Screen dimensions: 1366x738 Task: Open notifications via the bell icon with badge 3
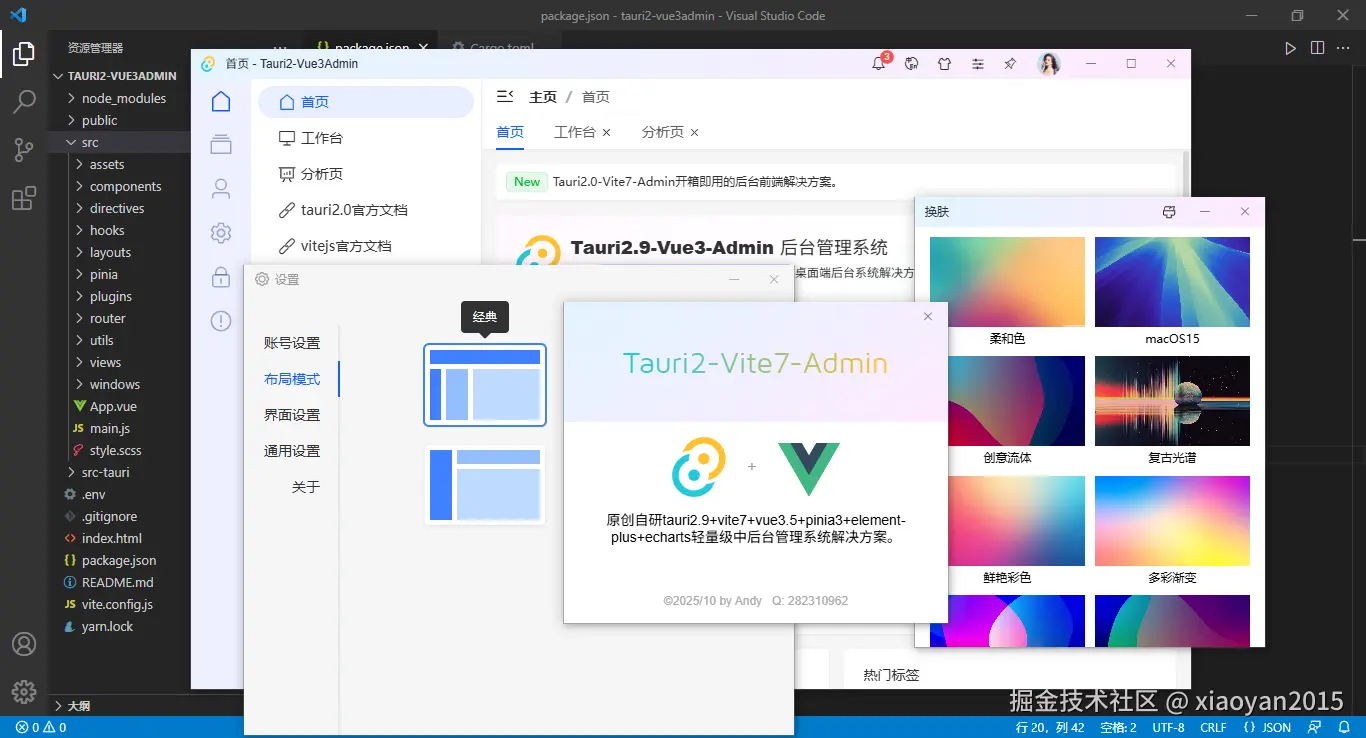pyautogui.click(x=878, y=63)
